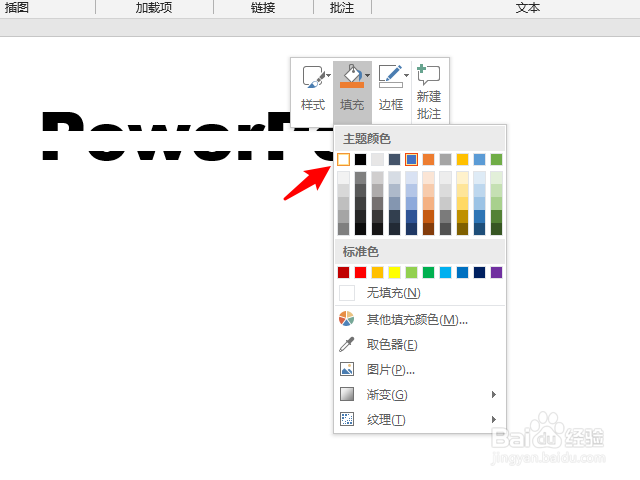Screen dimensions: 640x480
Task: Pick the white theme color swatch
Action: click(344, 160)
